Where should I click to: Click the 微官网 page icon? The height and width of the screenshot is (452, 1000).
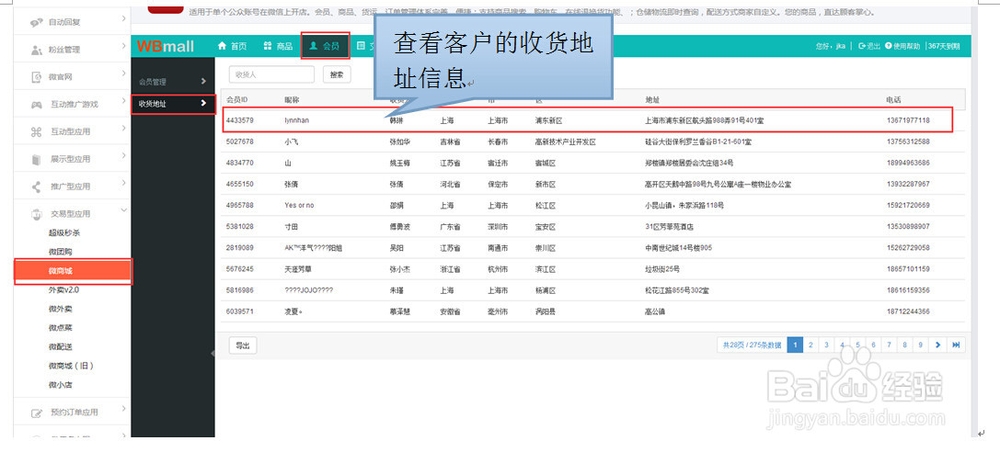(x=37, y=77)
